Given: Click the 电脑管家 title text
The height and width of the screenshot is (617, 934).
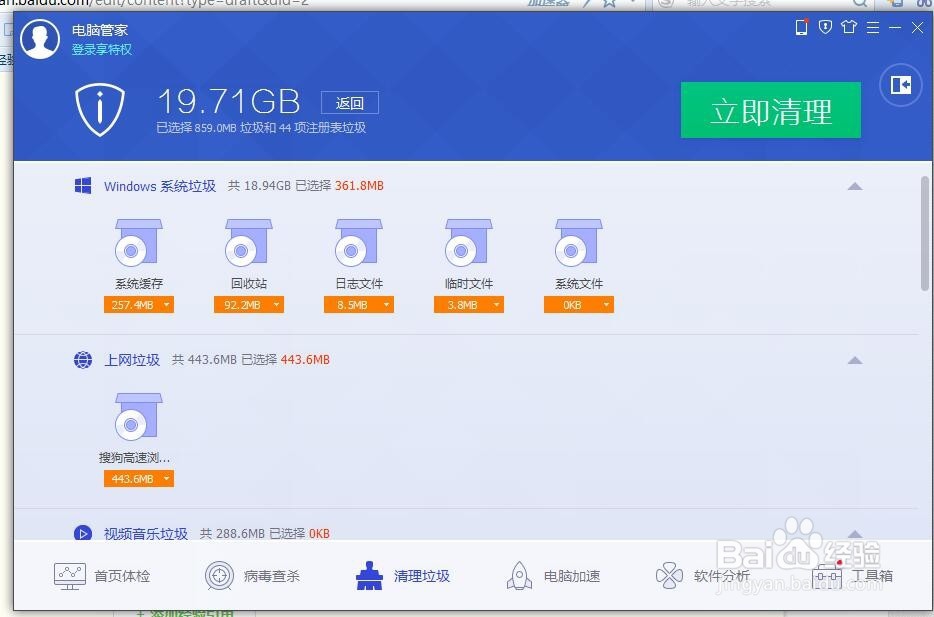Looking at the screenshot, I should click(x=99, y=30).
